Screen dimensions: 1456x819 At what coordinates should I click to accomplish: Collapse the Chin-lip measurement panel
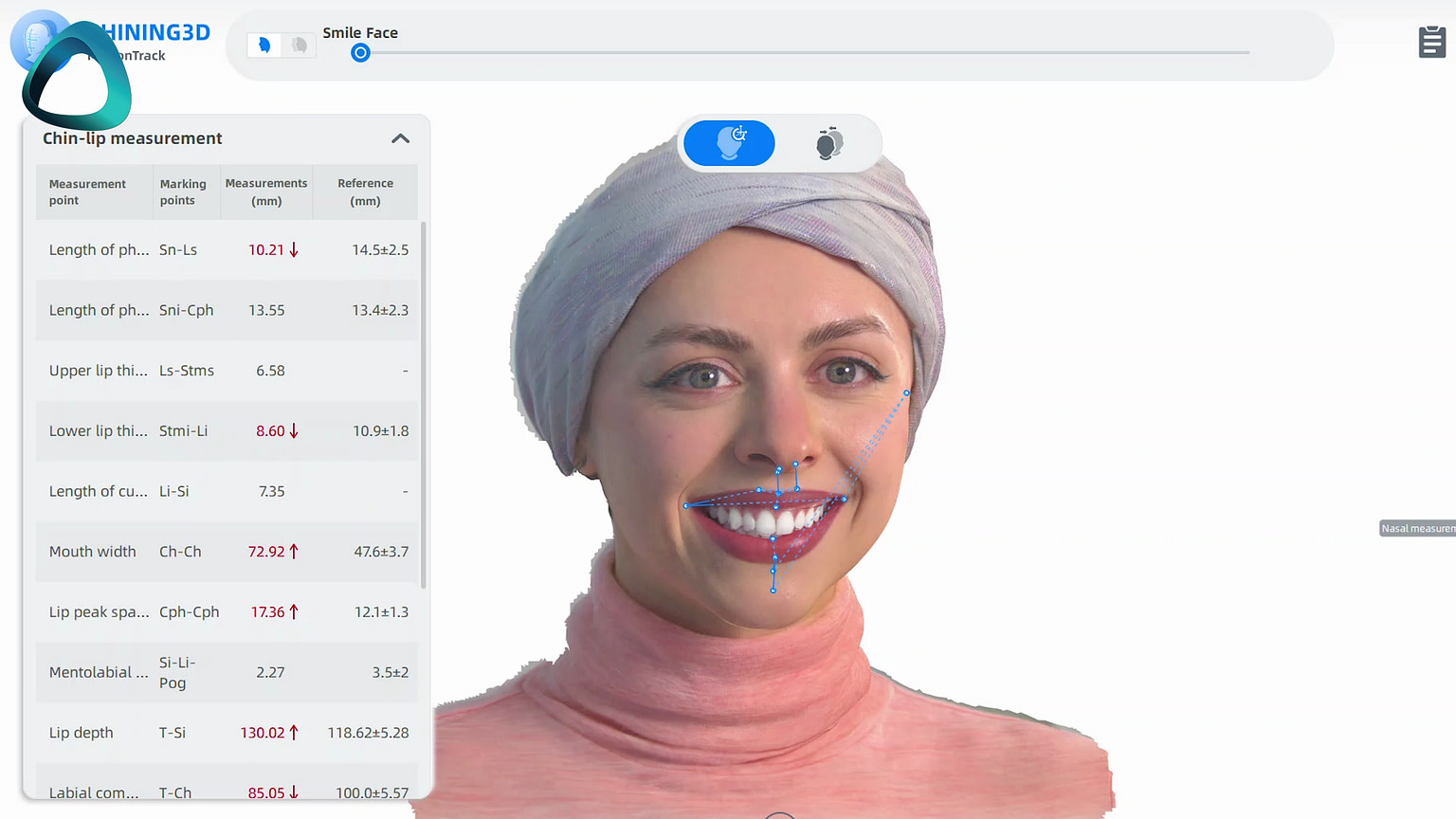[400, 138]
